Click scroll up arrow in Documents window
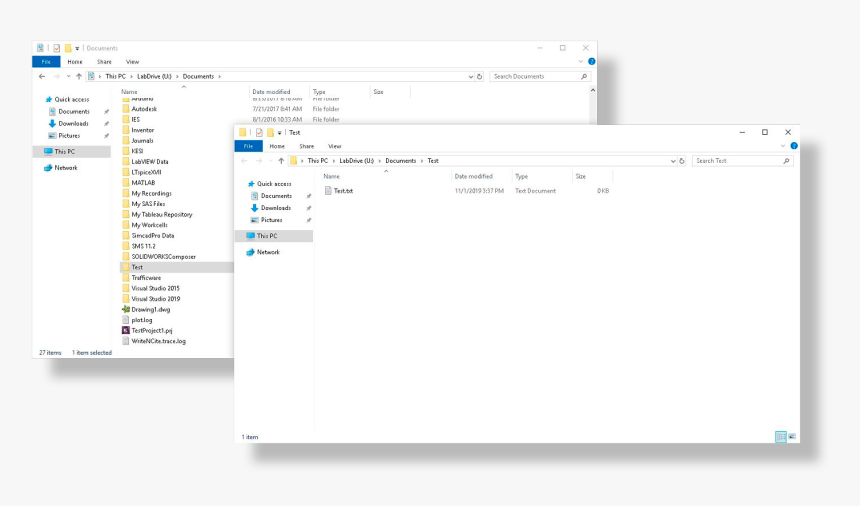860x506 pixels. 592,90
